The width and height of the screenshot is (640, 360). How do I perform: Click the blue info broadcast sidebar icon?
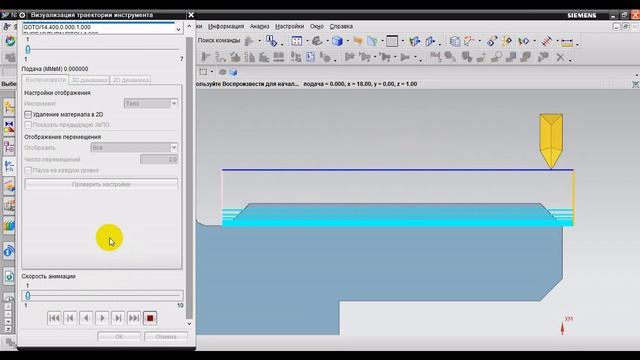[x=9, y=251]
